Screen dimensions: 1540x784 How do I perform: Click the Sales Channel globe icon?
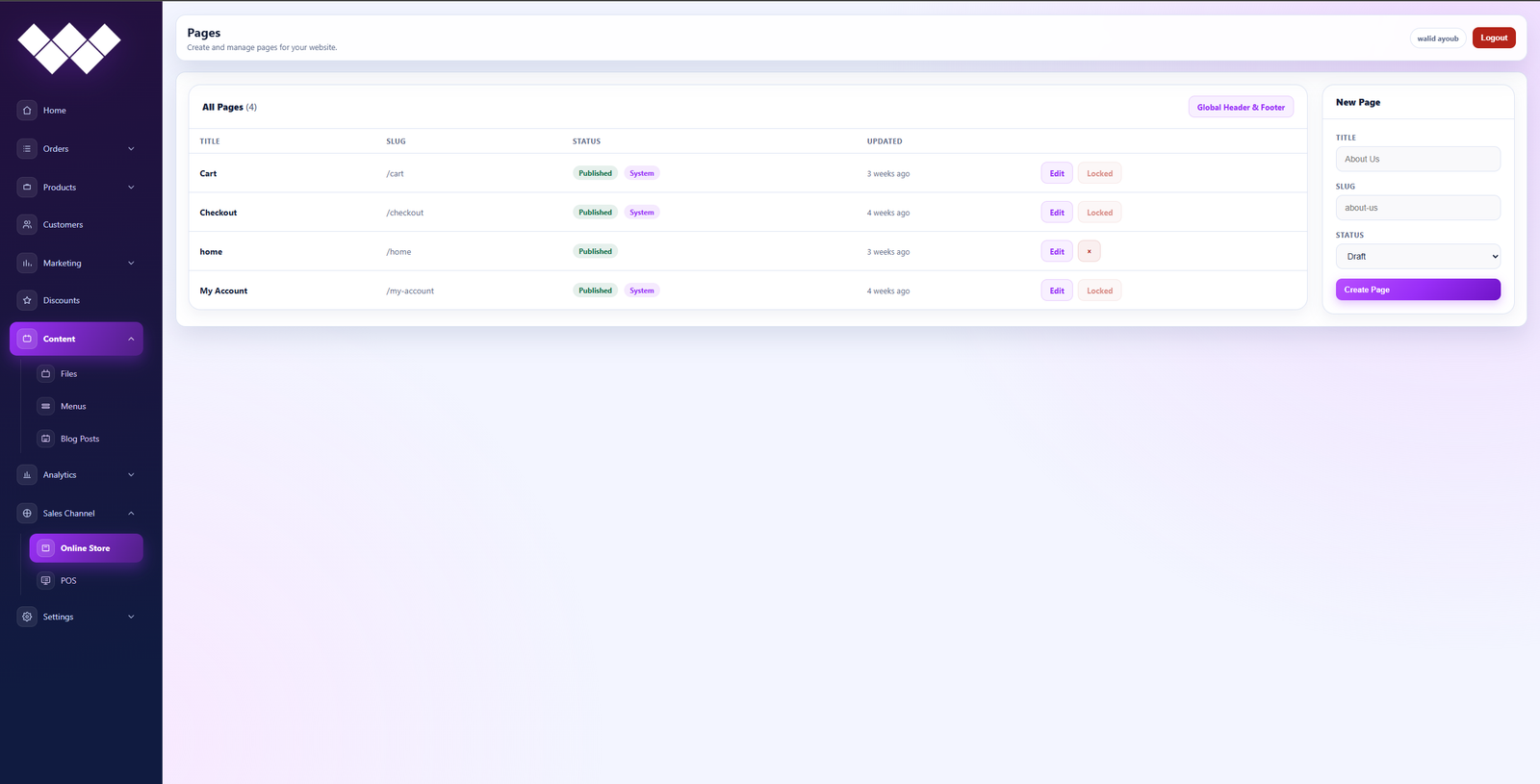27,514
